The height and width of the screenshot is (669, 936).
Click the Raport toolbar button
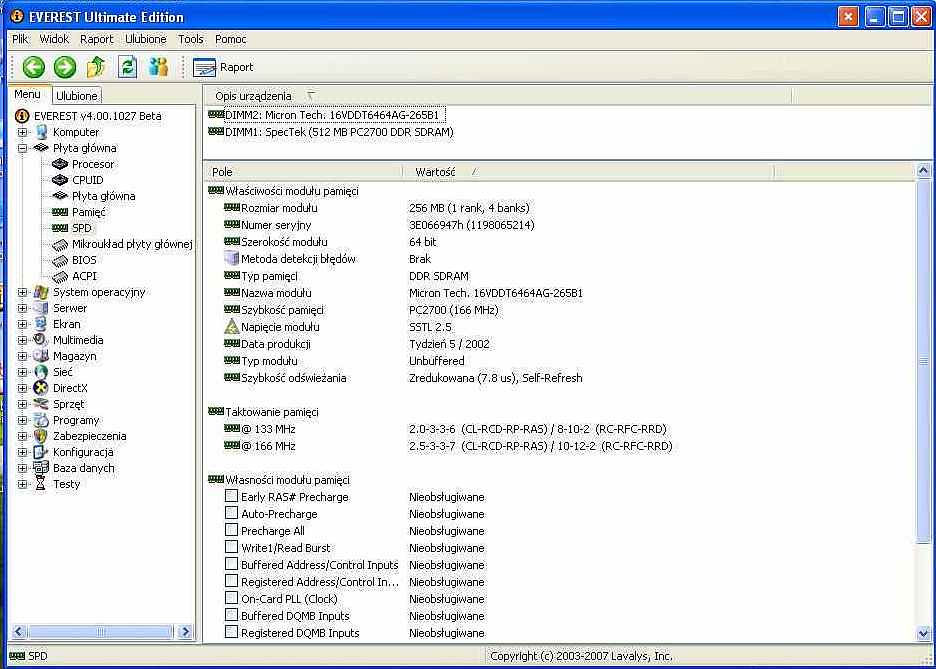click(x=223, y=67)
